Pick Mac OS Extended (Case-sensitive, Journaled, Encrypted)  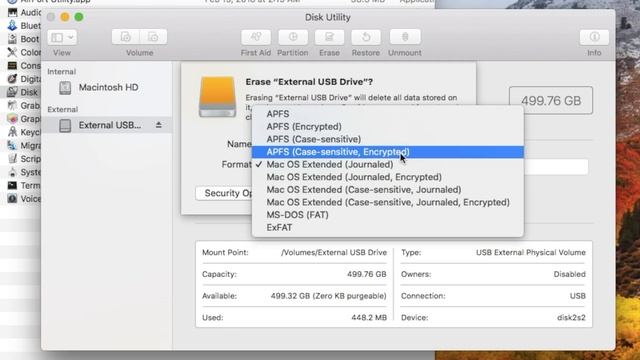click(x=388, y=202)
